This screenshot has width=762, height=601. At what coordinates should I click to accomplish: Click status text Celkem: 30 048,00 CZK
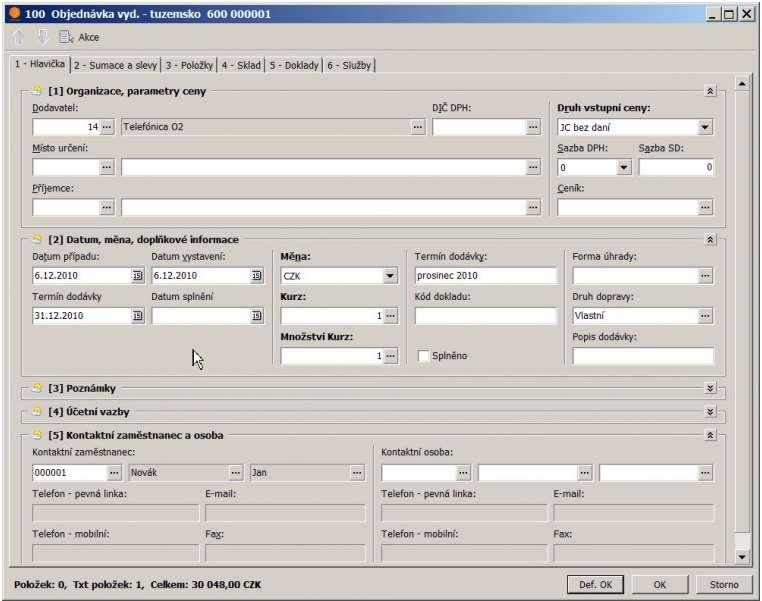point(206,584)
